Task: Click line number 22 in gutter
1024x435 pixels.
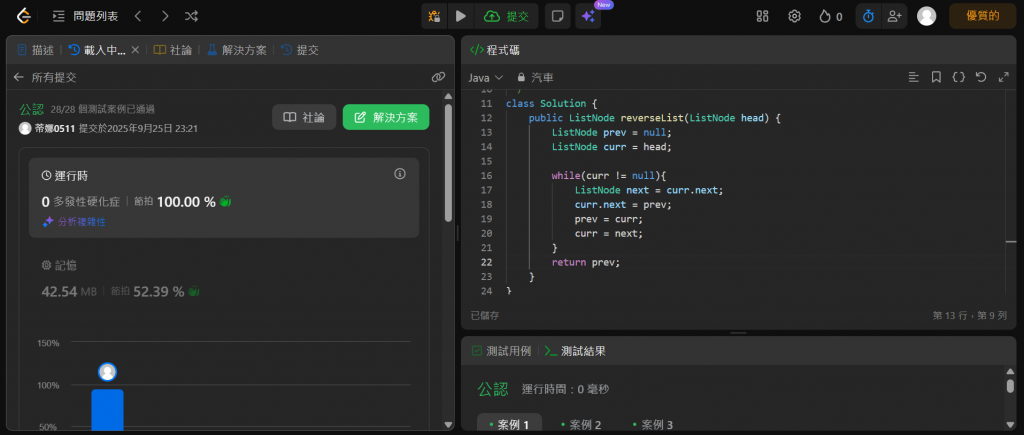Action: pos(487,262)
